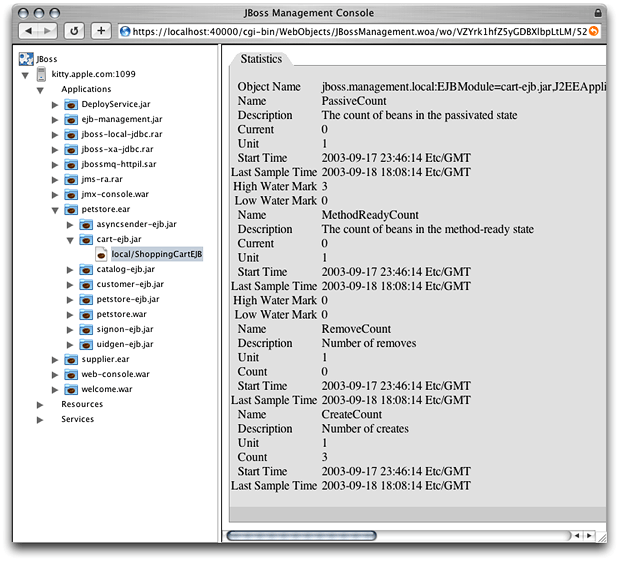
Task: Expand the Services tree node
Action: click(40, 419)
